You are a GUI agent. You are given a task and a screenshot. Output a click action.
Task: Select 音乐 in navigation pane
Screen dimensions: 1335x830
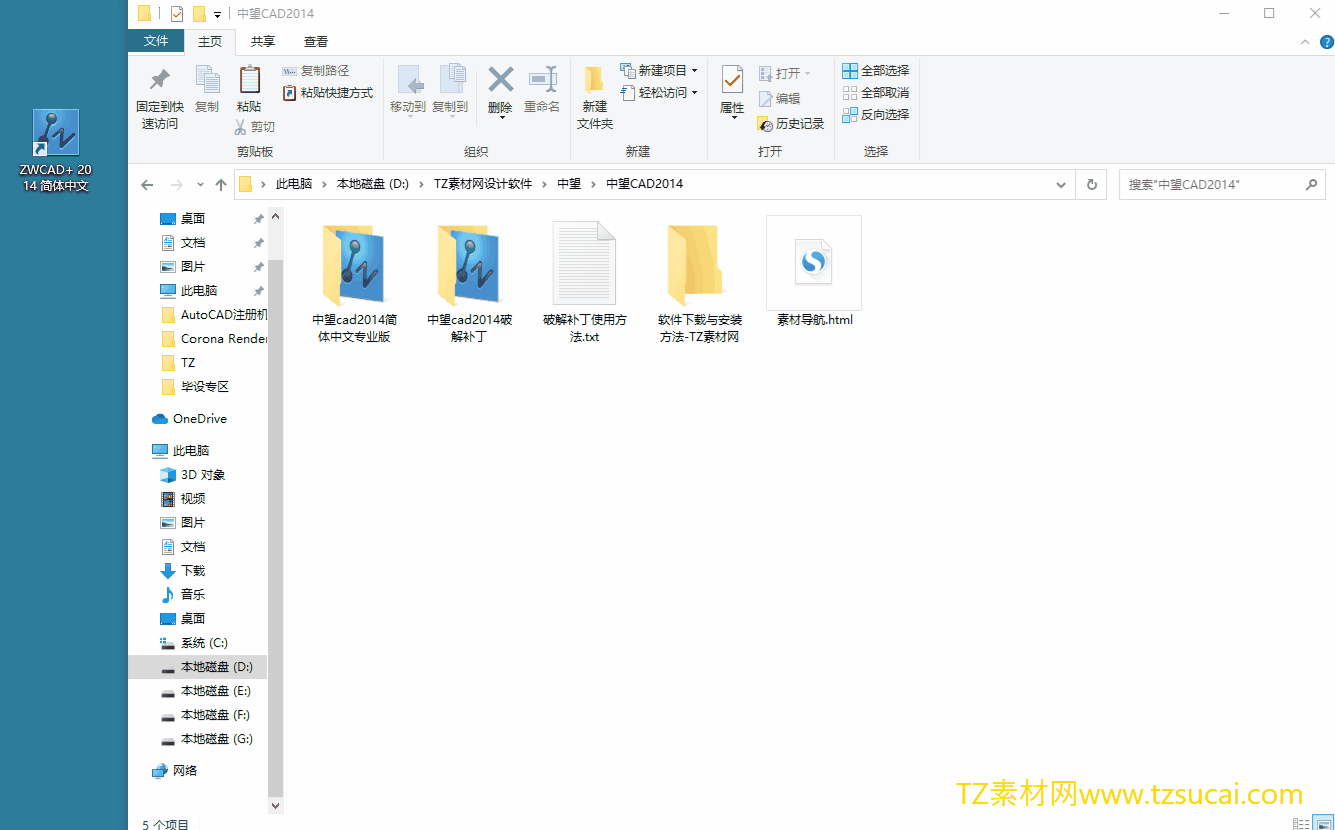184,594
